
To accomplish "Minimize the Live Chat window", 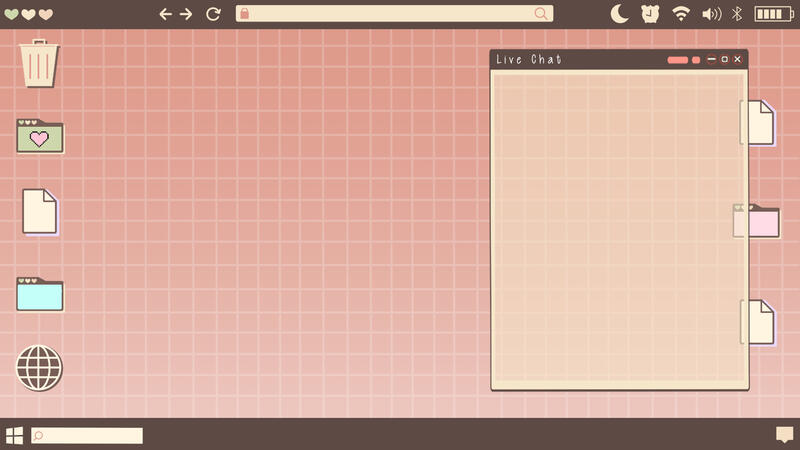I will [x=712, y=60].
